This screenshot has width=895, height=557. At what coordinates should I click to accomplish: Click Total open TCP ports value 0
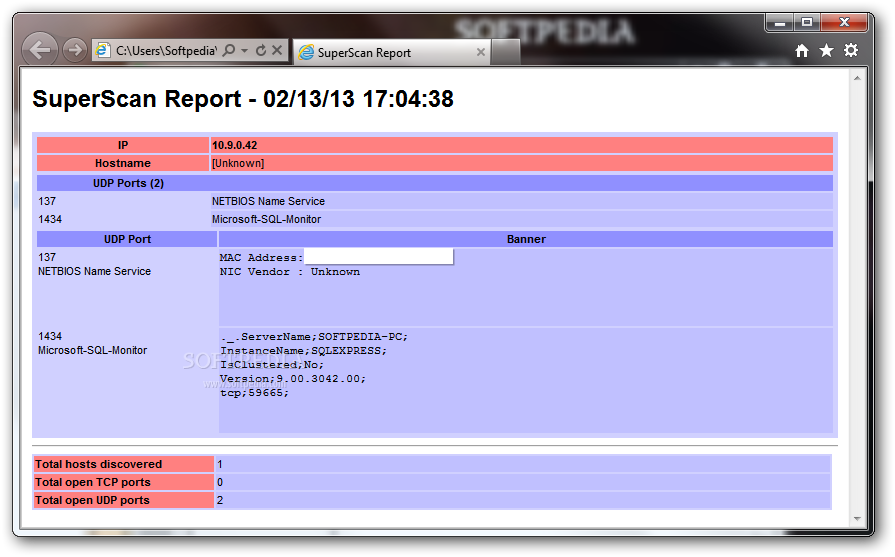[220, 483]
